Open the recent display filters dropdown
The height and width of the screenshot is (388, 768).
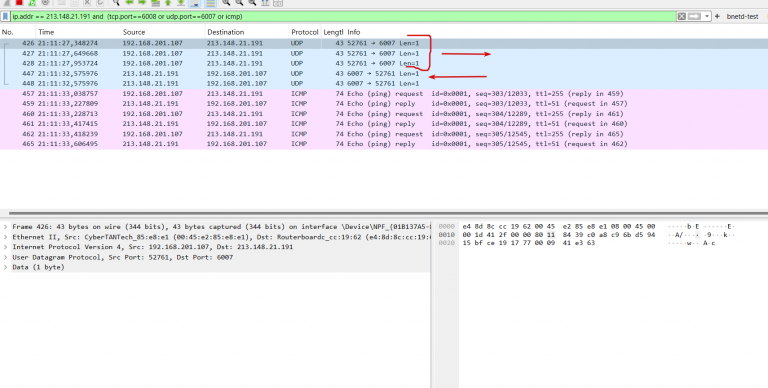707,16
